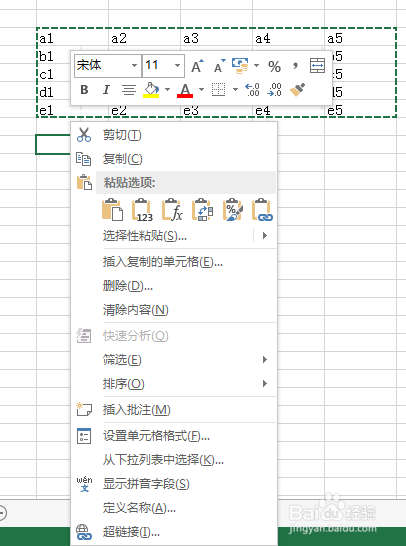Viewport: 406px width, 546px height.
Task: Choose 插入批注(M) menu item
Action: click(173, 410)
